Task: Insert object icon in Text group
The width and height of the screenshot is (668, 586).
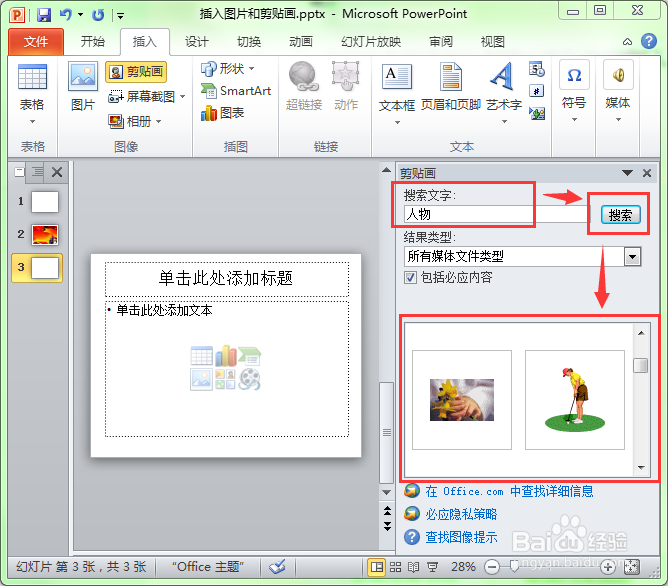Action: click(x=537, y=113)
